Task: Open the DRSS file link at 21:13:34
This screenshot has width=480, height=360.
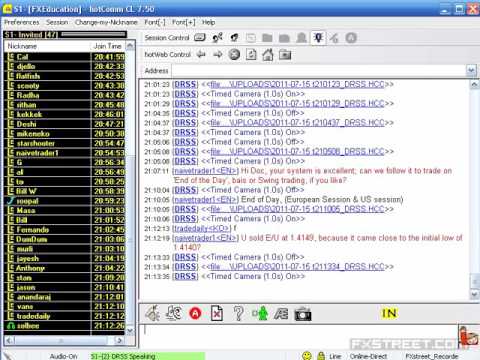Action: 297,267
